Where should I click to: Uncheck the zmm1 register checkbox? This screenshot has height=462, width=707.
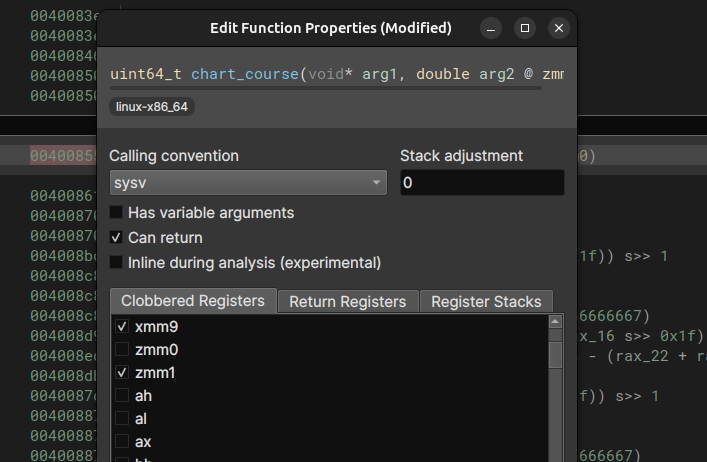(122, 372)
